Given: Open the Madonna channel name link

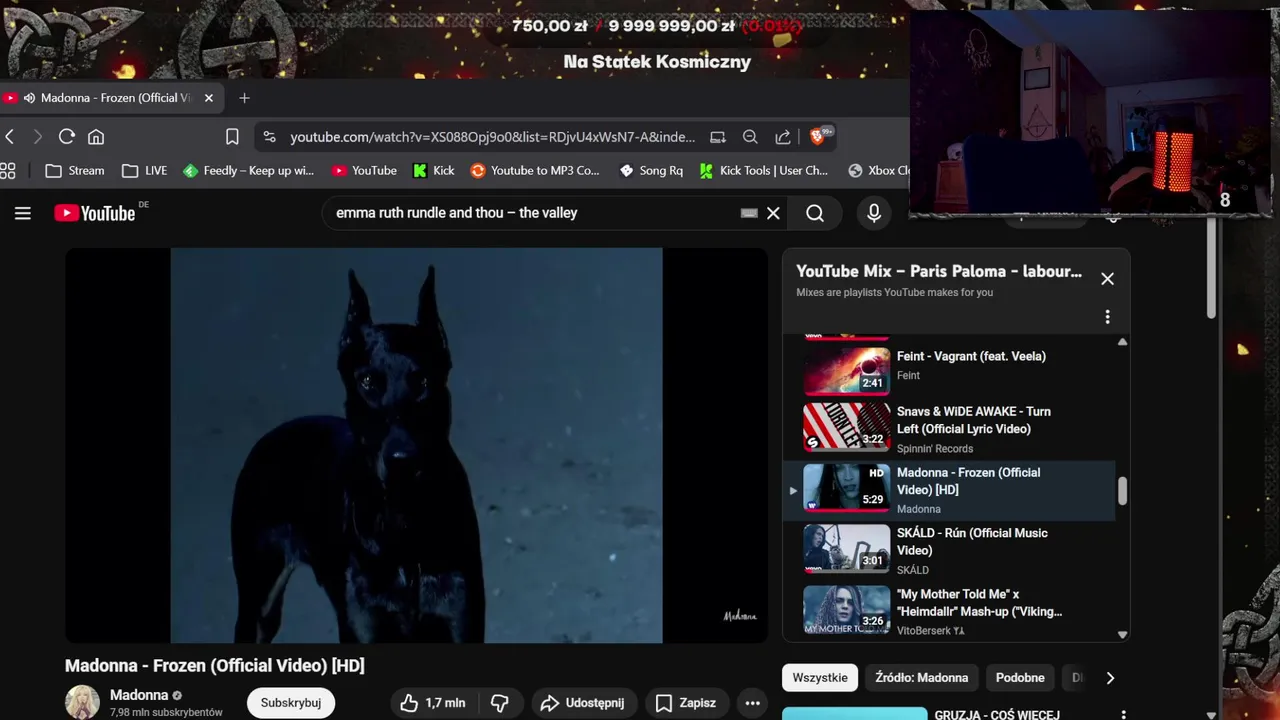Looking at the screenshot, I should tap(139, 695).
